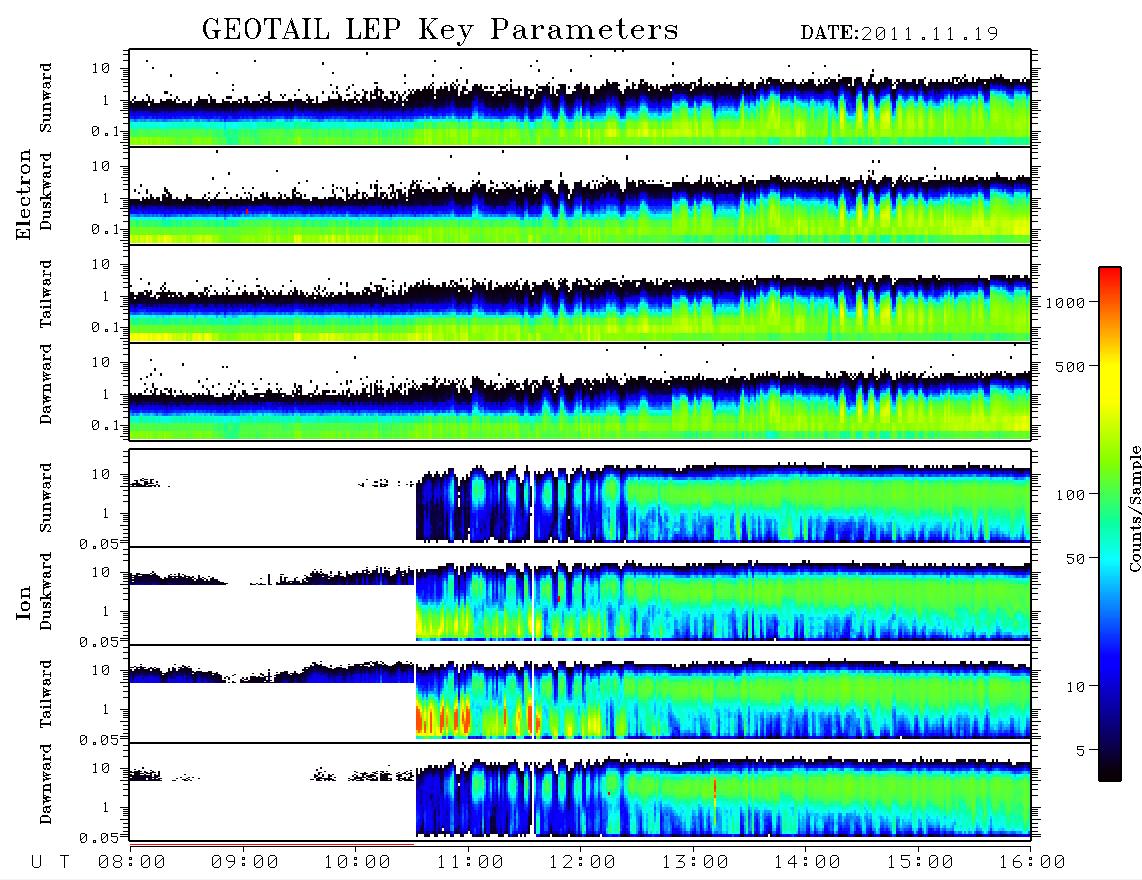The width and height of the screenshot is (1142, 880).
Task: Click the colorbar tick value 5
Action: pos(1081,750)
